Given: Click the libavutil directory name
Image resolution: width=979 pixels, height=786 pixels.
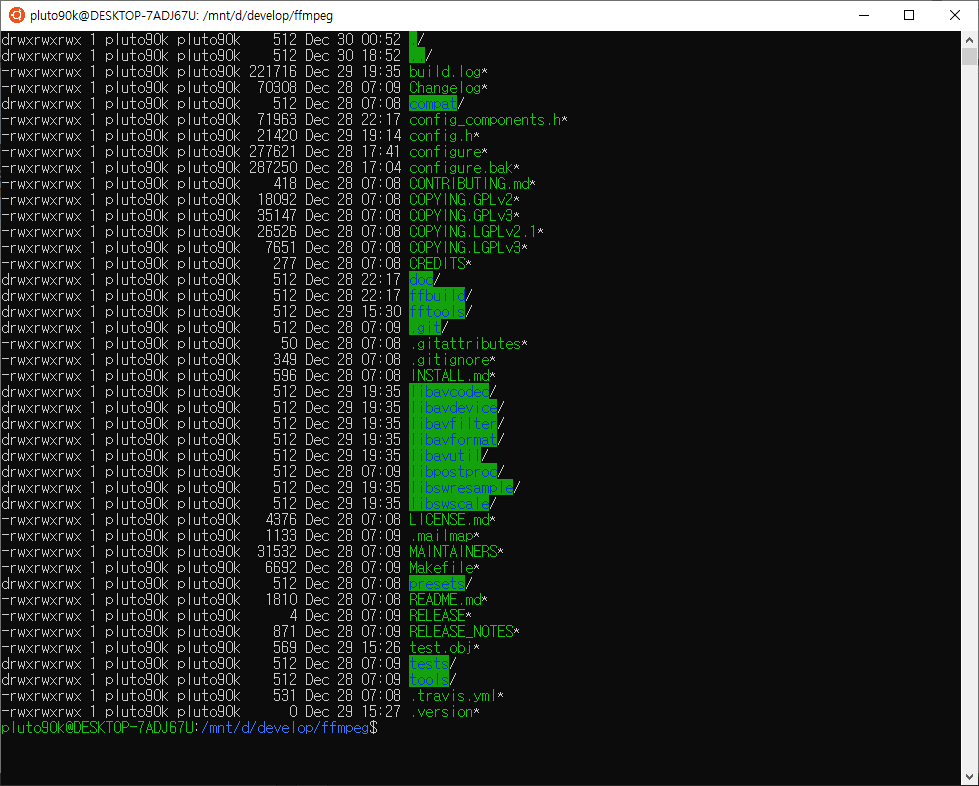Looking at the screenshot, I should (x=445, y=456).
